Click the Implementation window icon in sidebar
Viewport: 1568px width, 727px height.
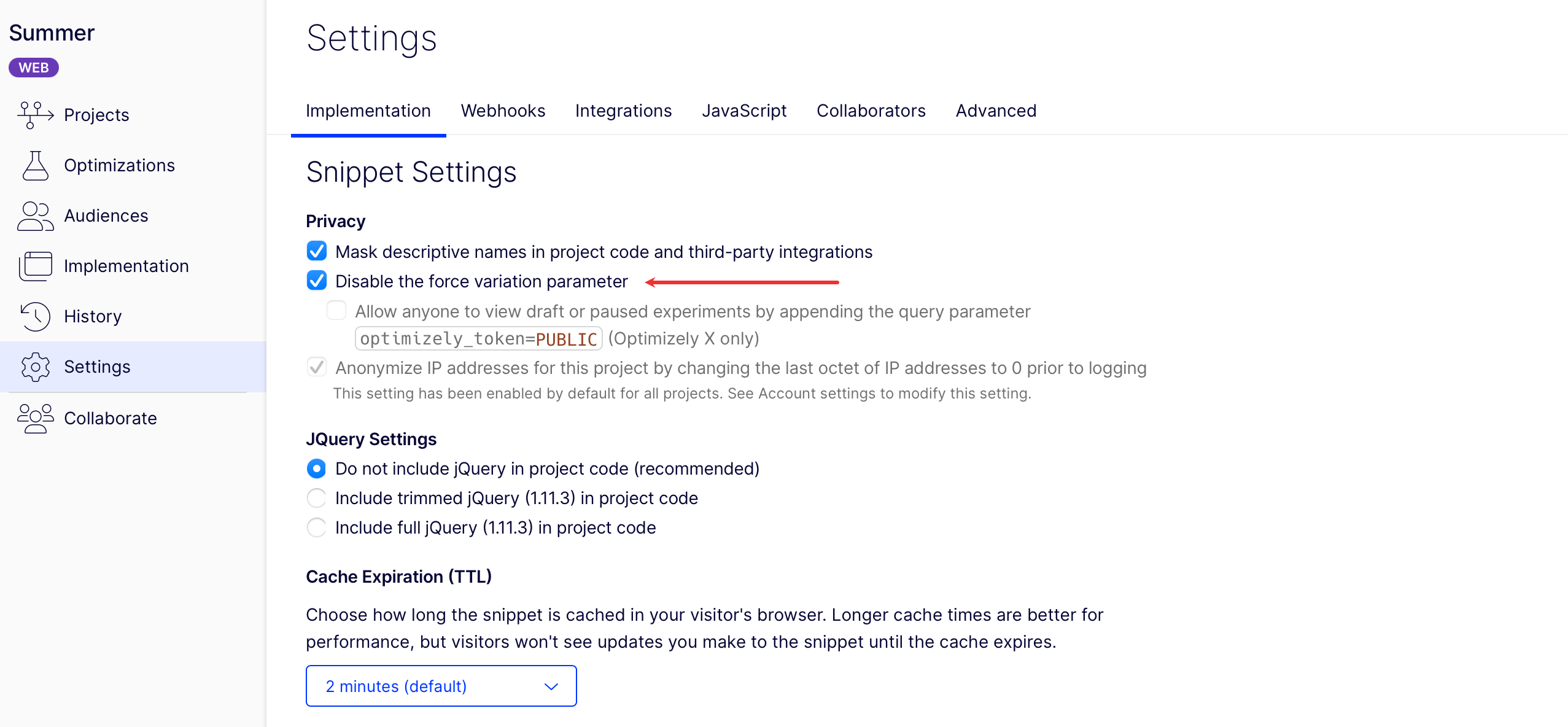coord(35,266)
